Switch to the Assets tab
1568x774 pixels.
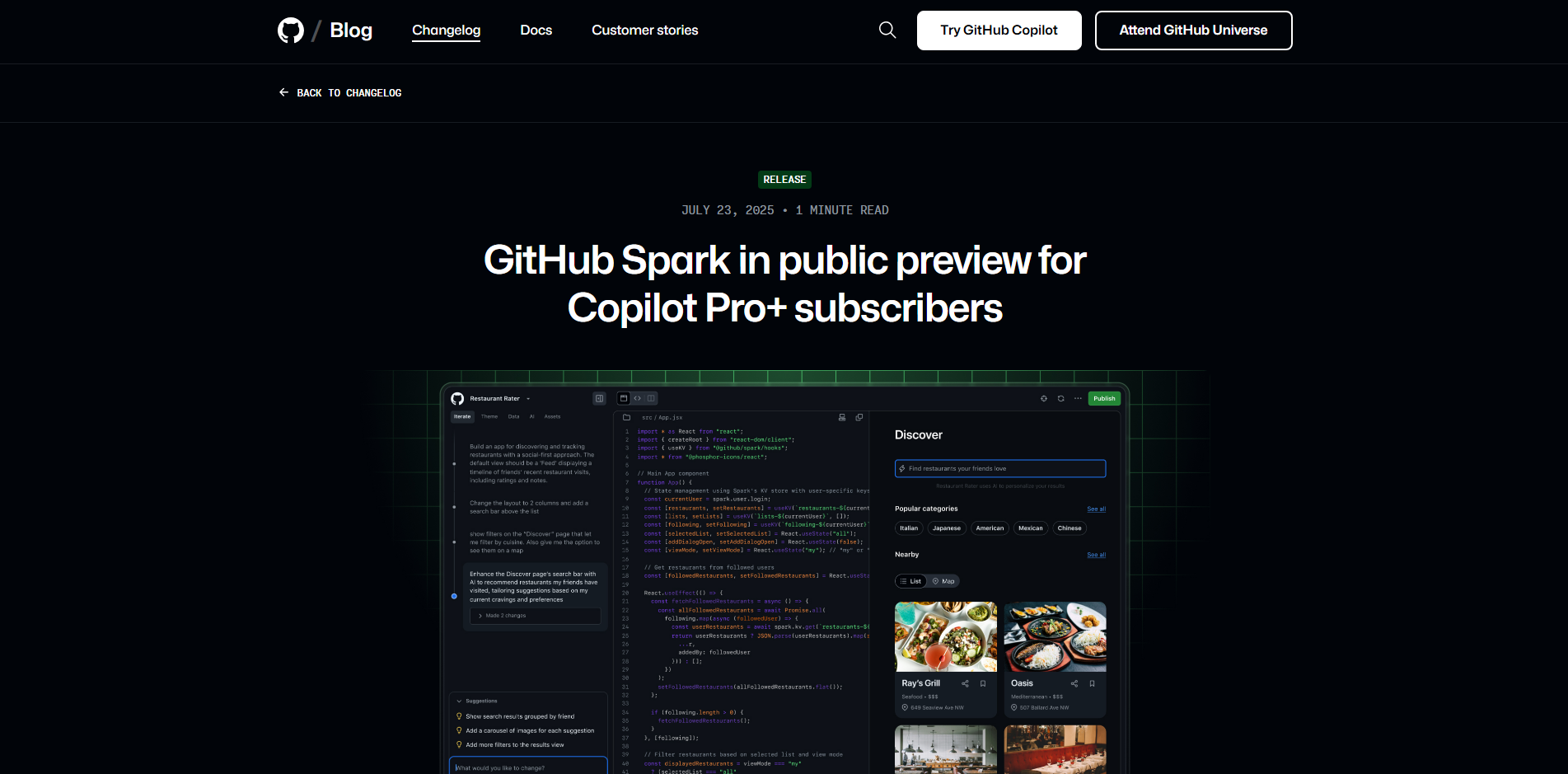click(x=553, y=417)
